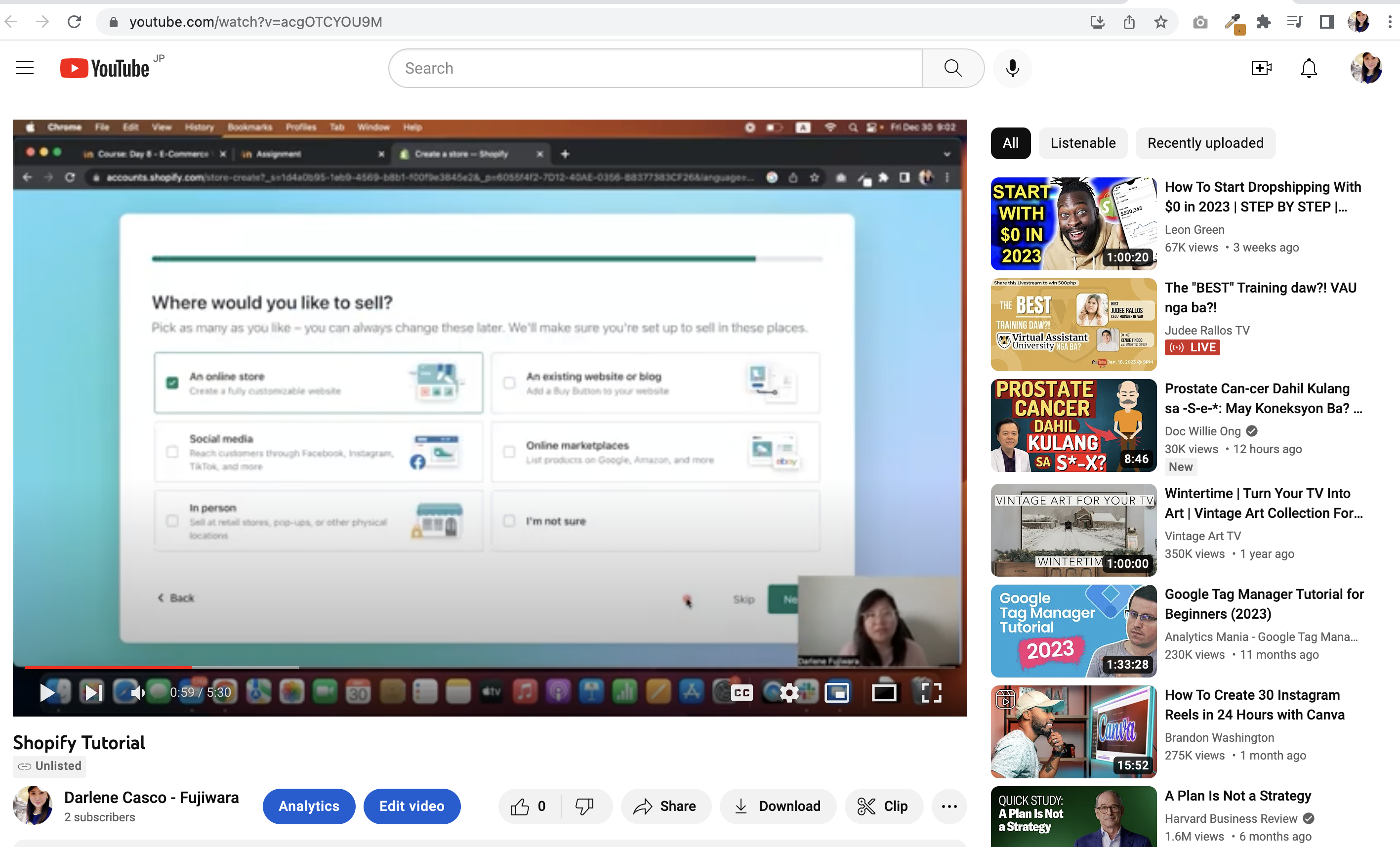Open the Analytics button
1400x847 pixels.
pyautogui.click(x=309, y=806)
